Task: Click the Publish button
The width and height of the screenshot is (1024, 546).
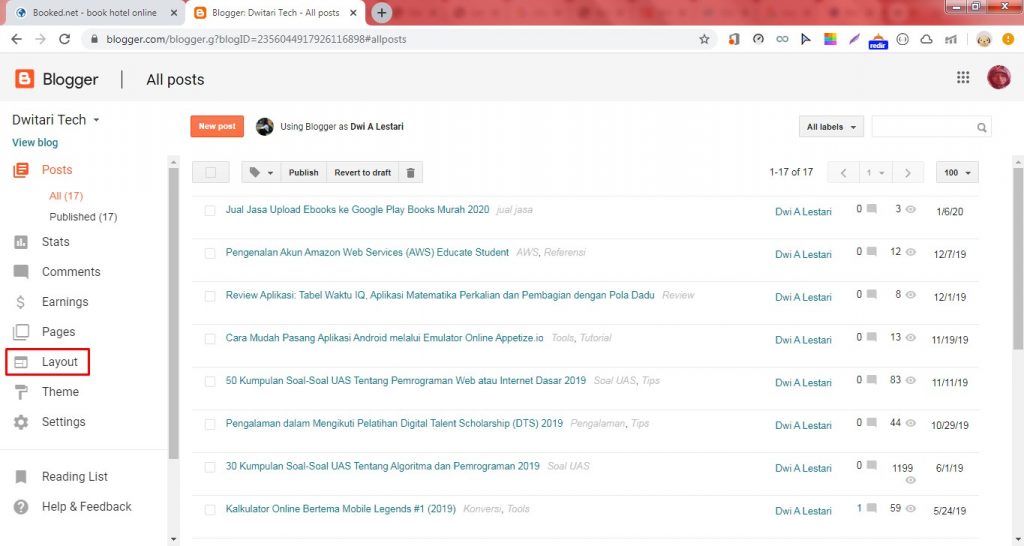Action: pyautogui.click(x=304, y=172)
